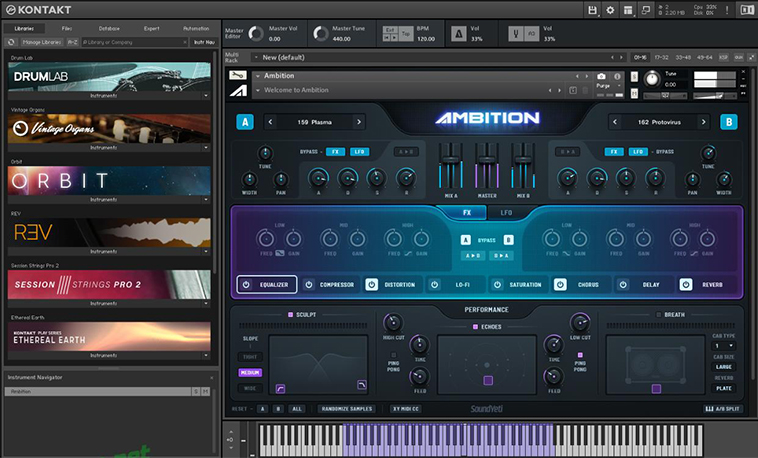The height and width of the screenshot is (458, 758).
Task: Toggle layer B LFO bypass
Action: (638, 152)
